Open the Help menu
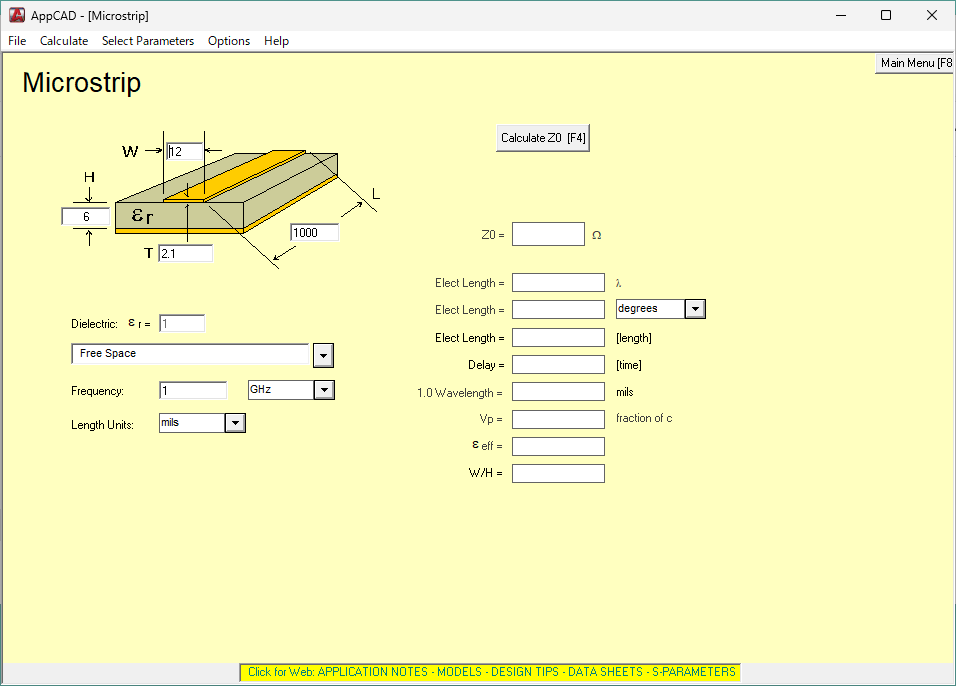 click(x=276, y=41)
